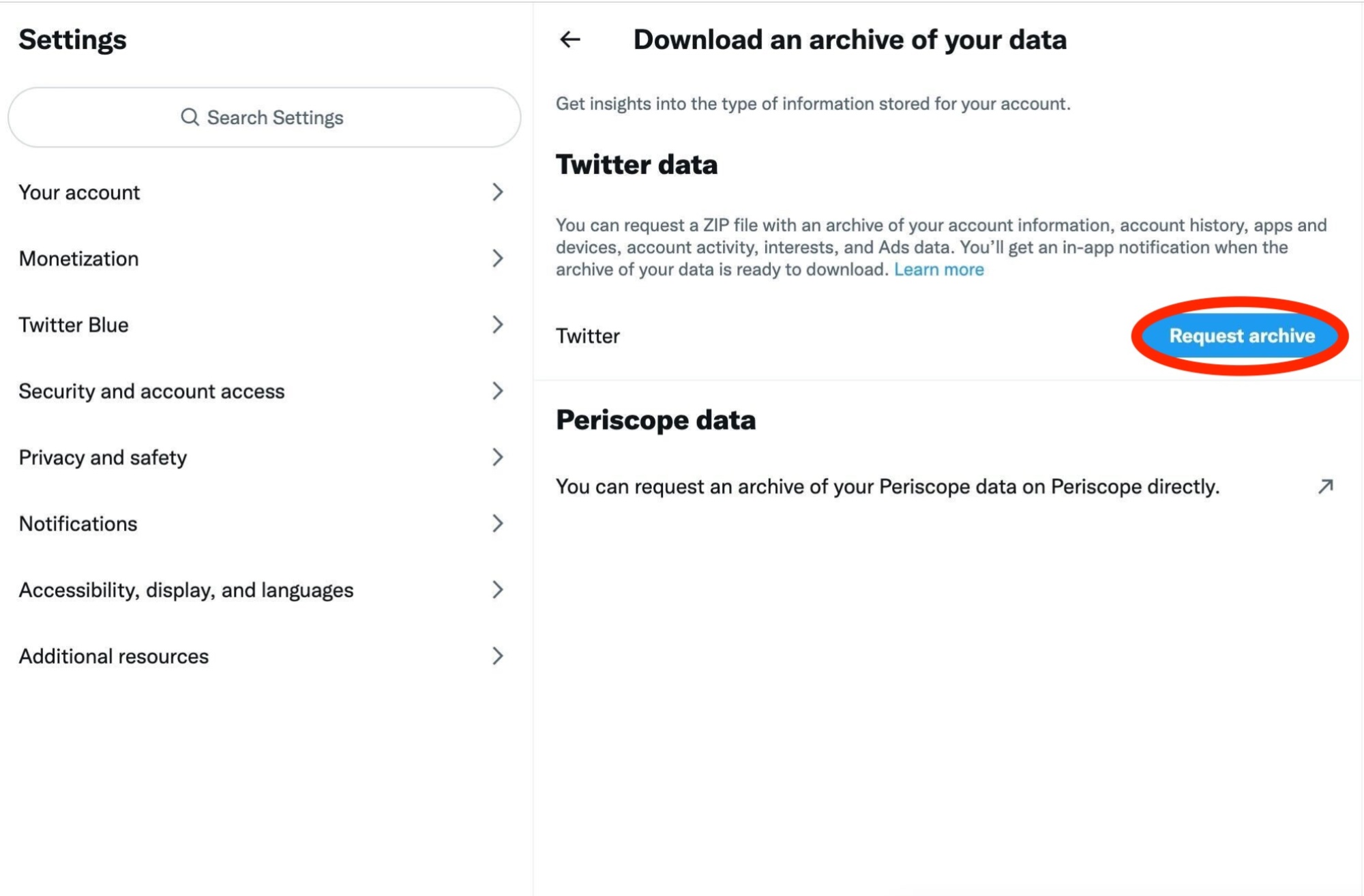Image resolution: width=1364 pixels, height=896 pixels.
Task: Click the Your account chevron arrow
Action: click(496, 192)
